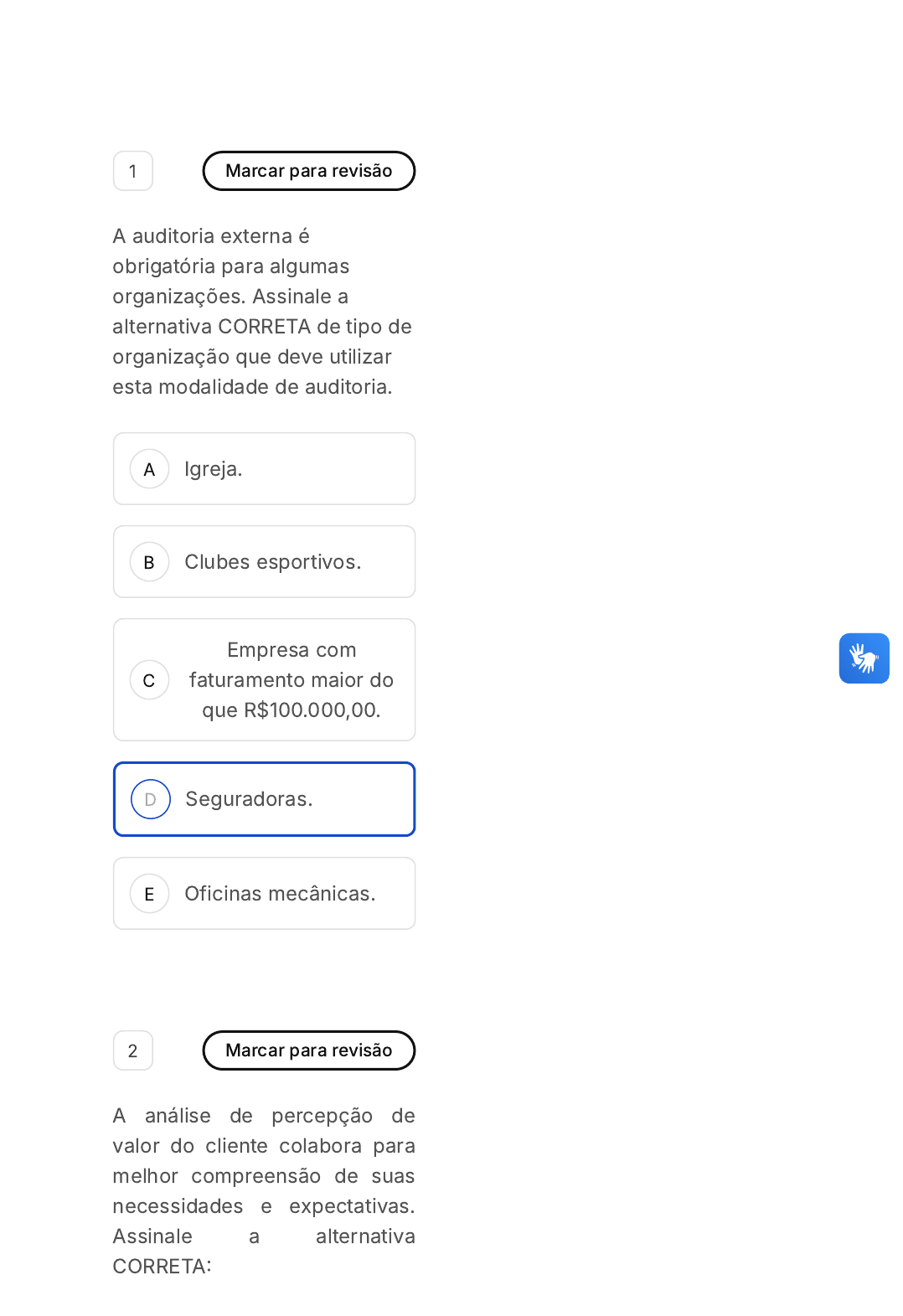Choose the 'Clubes esportivos.' answer text
The width and height of the screenshot is (903, 1316).
(273, 562)
